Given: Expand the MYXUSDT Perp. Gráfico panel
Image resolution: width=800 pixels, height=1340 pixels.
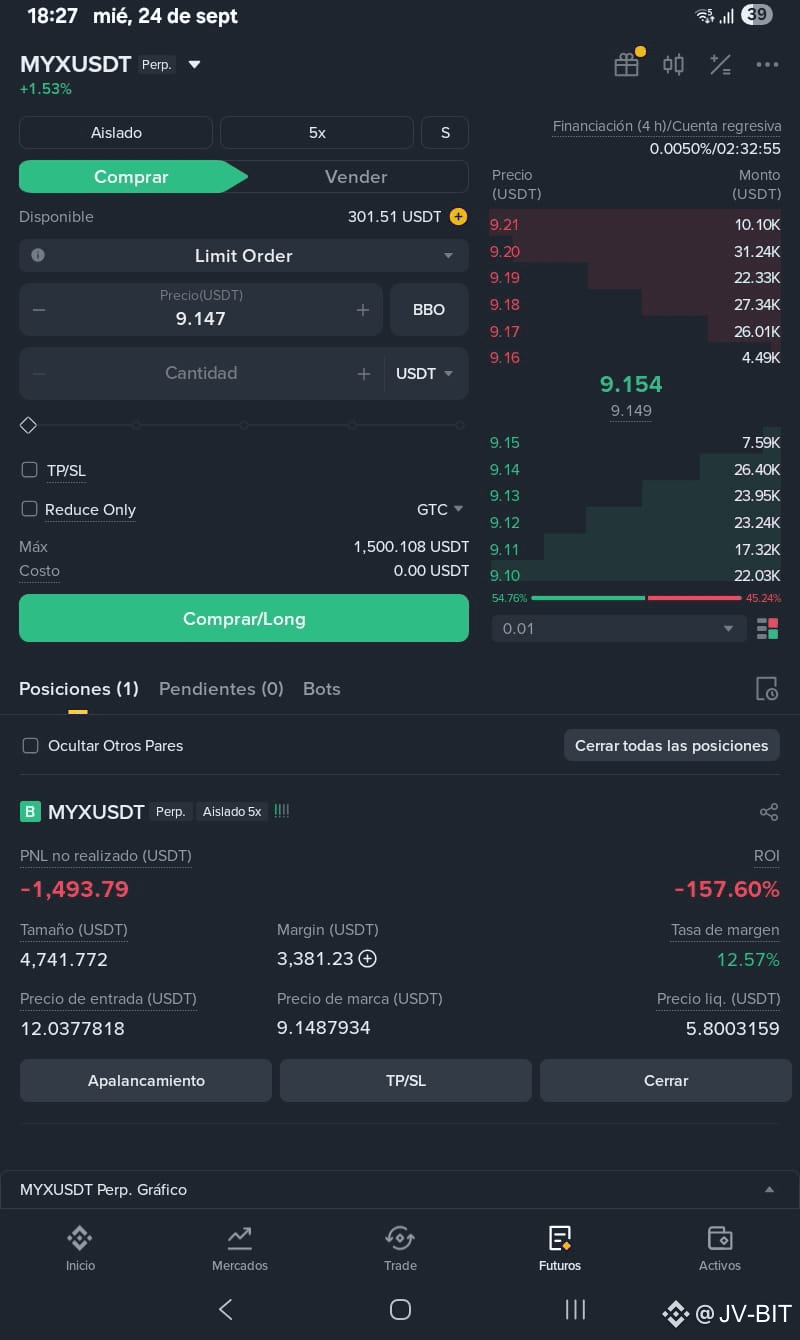Looking at the screenshot, I should click(400, 1190).
